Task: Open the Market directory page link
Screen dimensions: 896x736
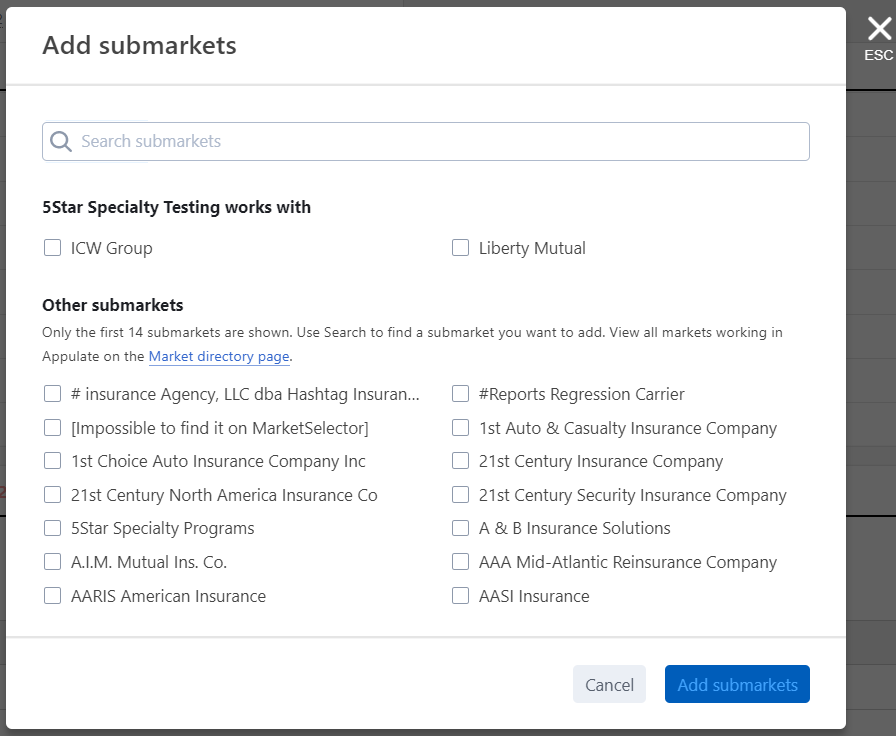Action: pos(219,357)
